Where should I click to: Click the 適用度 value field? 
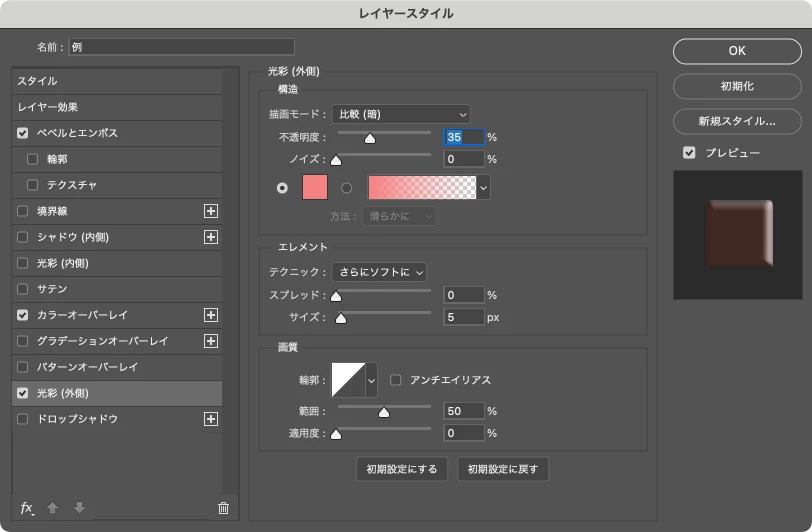464,433
